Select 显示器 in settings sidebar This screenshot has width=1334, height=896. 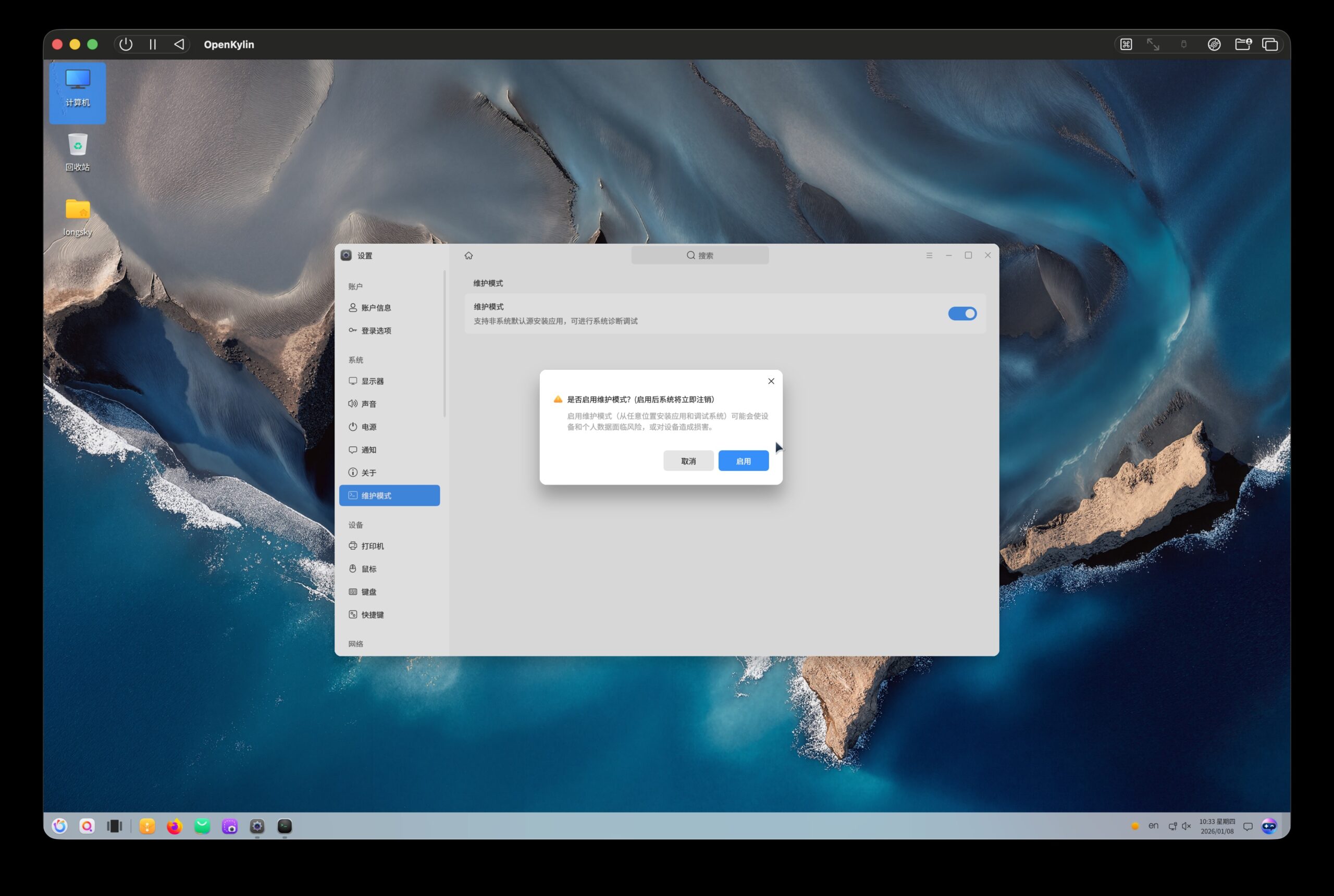(372, 381)
